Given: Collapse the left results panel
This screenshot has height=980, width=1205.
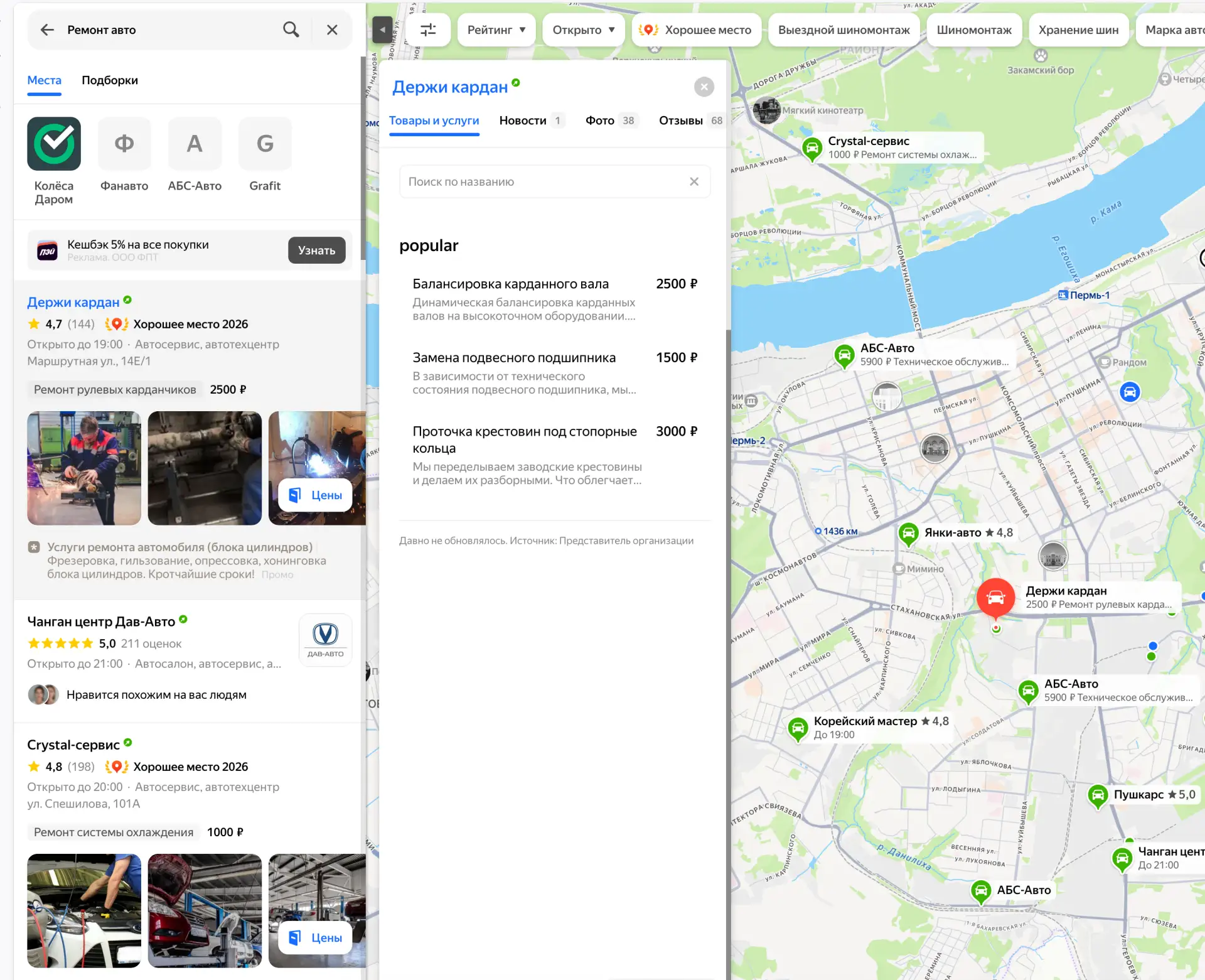Looking at the screenshot, I should (382, 30).
